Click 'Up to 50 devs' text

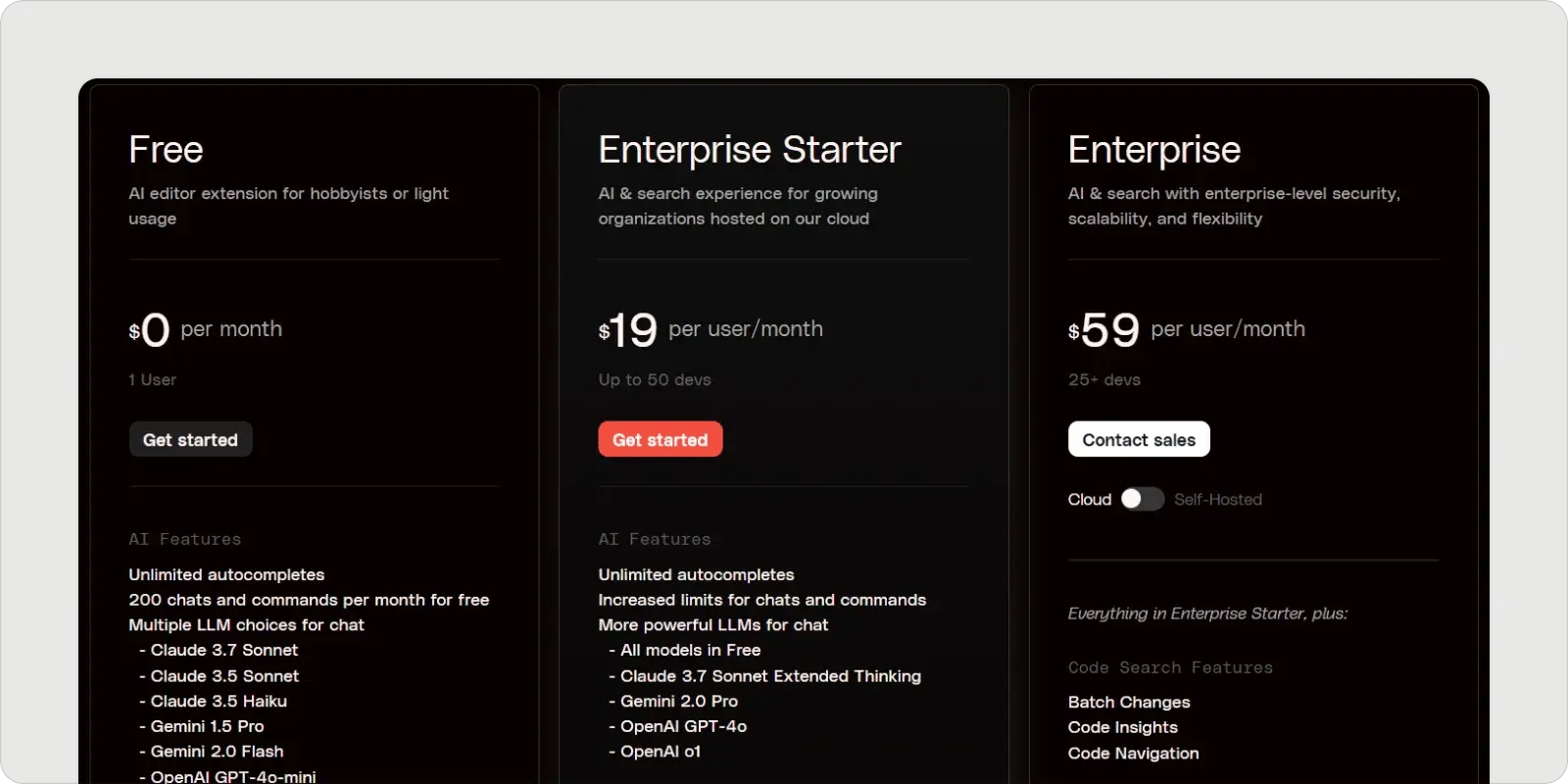click(655, 379)
